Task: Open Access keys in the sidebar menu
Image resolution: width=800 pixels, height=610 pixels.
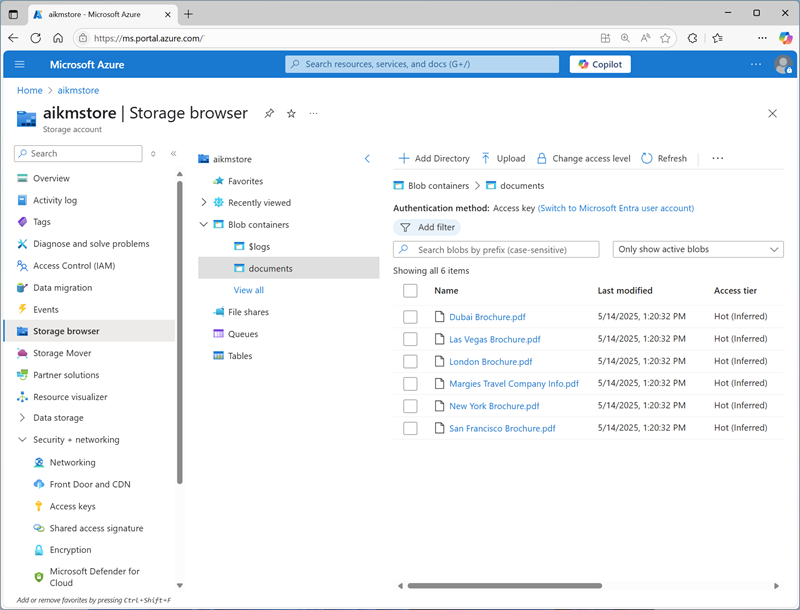Action: (72, 507)
